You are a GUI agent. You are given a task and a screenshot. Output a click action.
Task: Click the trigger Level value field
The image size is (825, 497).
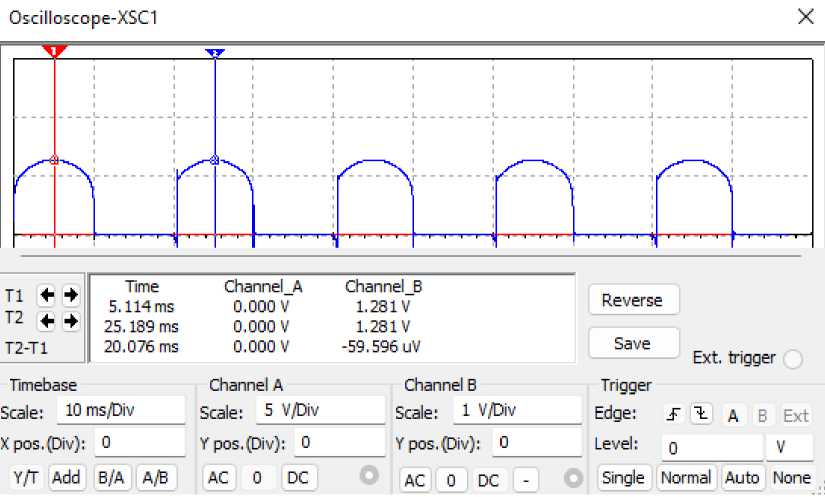tap(712, 448)
